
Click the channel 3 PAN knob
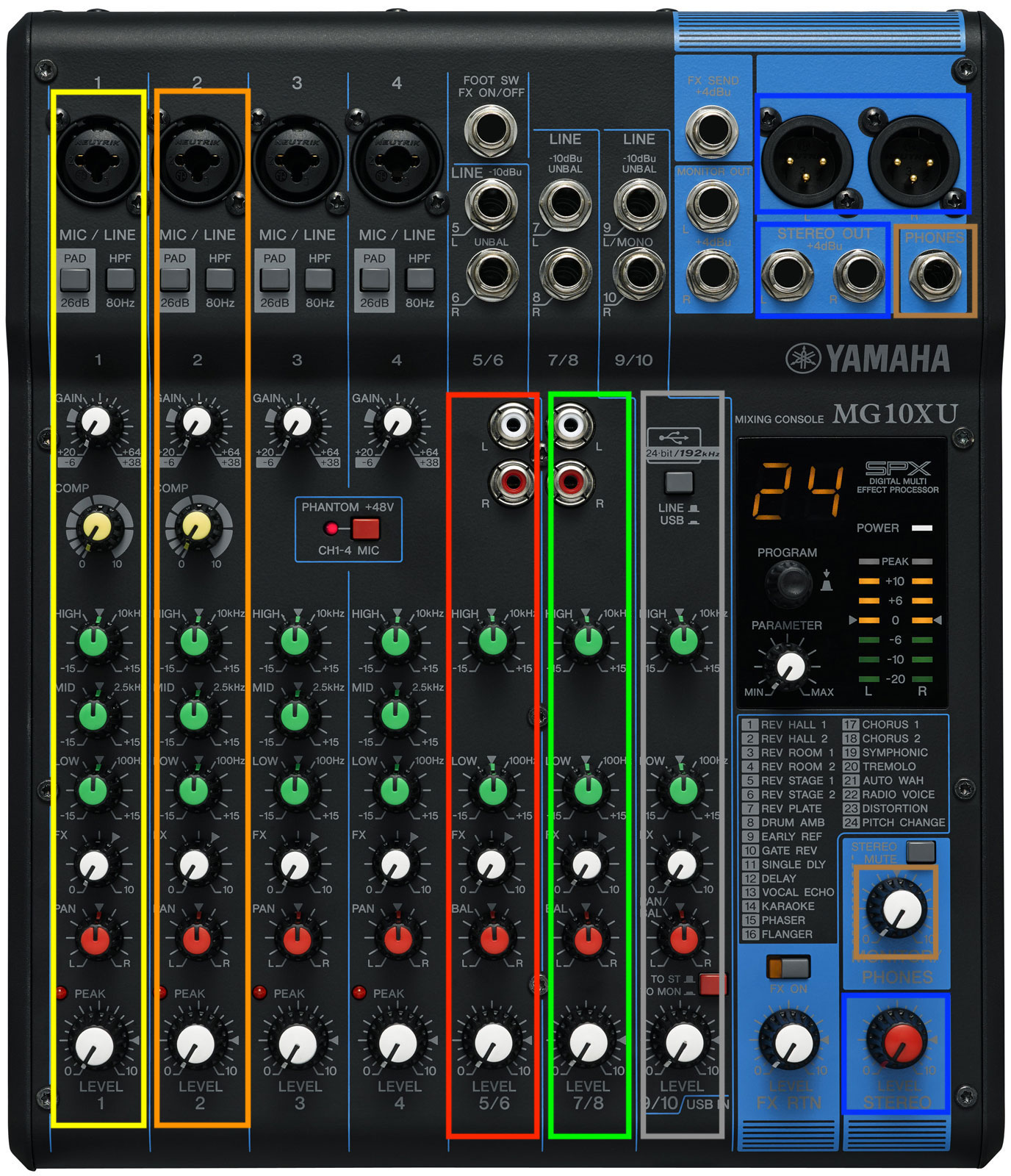(x=297, y=939)
